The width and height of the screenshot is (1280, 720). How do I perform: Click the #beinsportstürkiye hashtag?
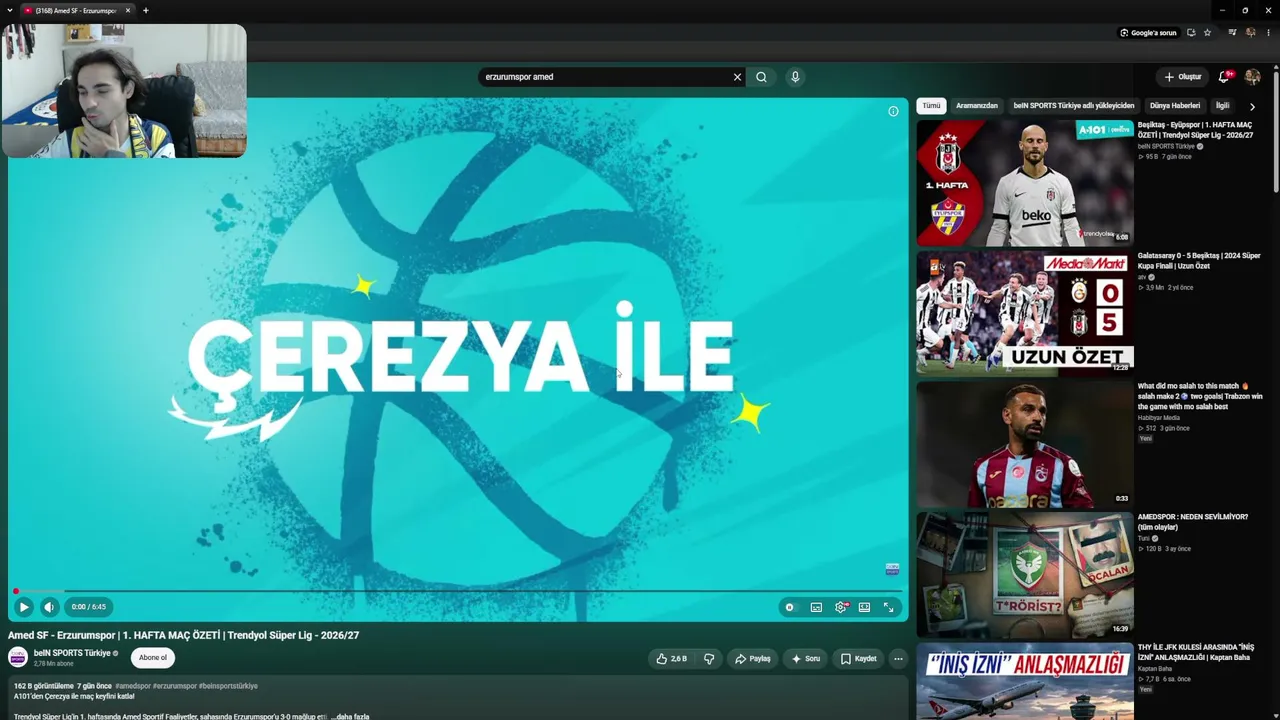click(x=228, y=686)
